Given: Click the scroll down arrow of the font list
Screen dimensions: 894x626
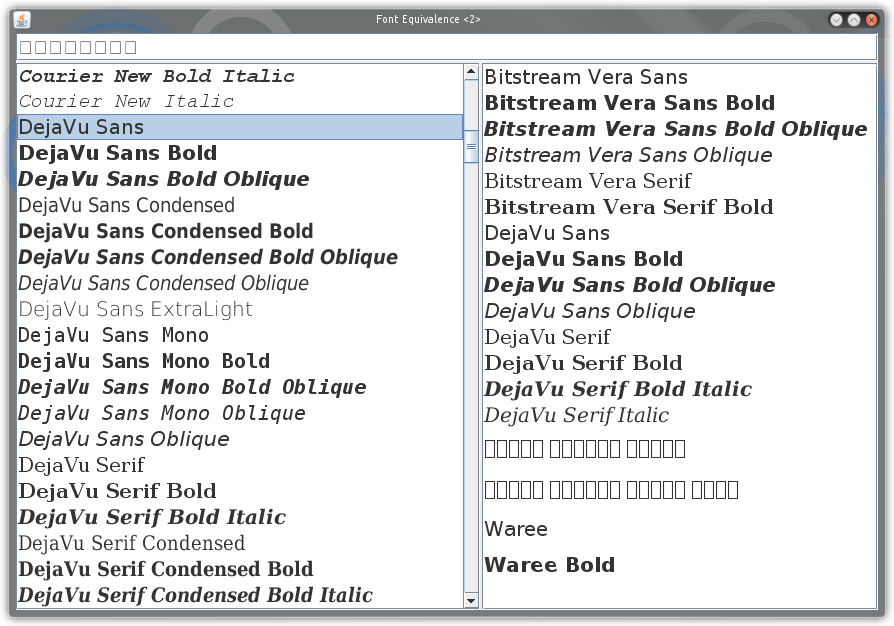Looking at the screenshot, I should point(471,600).
